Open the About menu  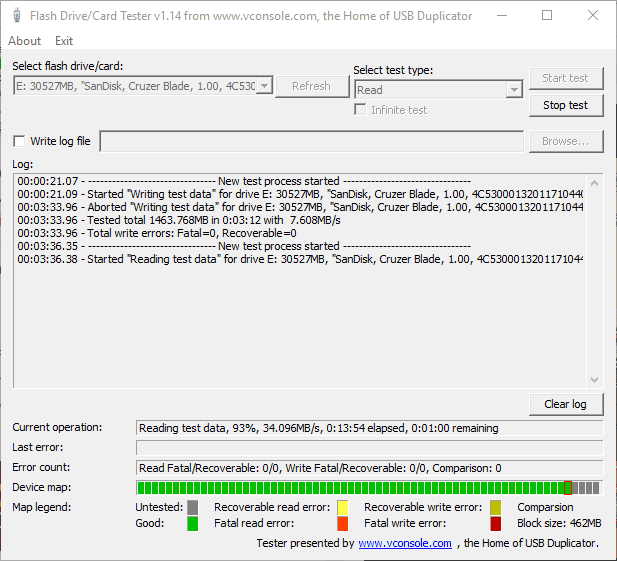click(x=24, y=41)
